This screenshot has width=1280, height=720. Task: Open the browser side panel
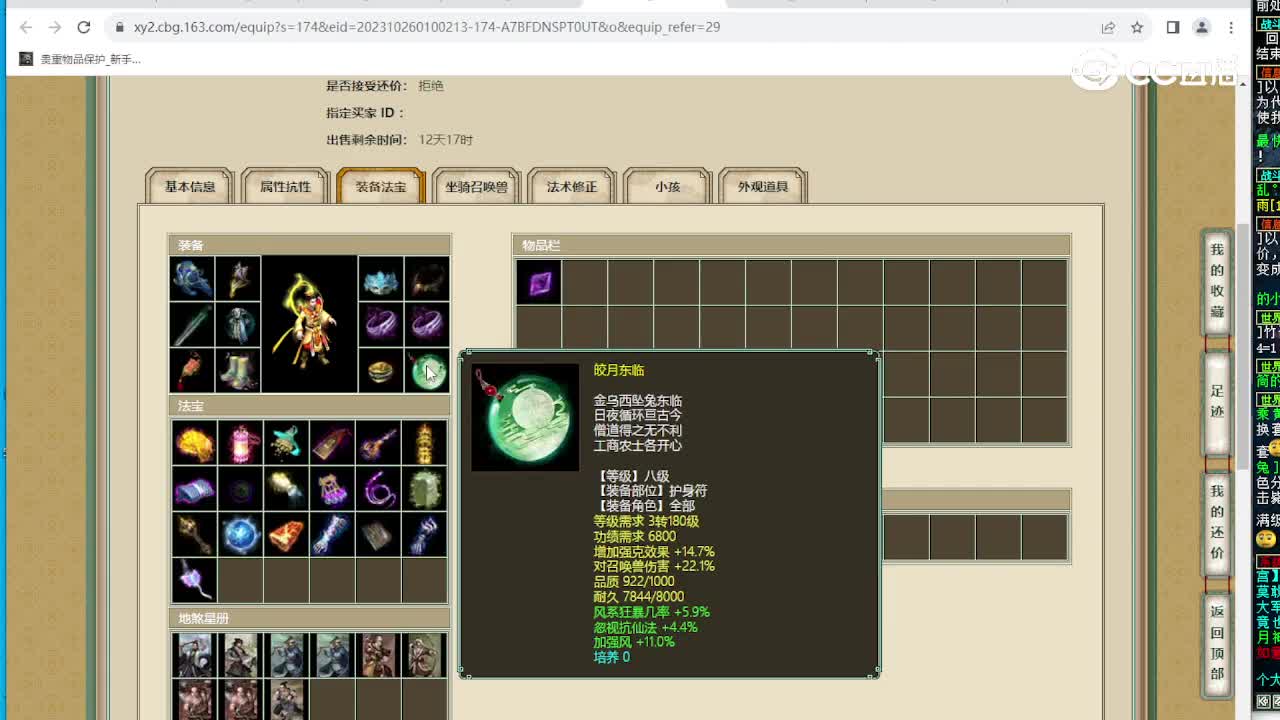1173,27
